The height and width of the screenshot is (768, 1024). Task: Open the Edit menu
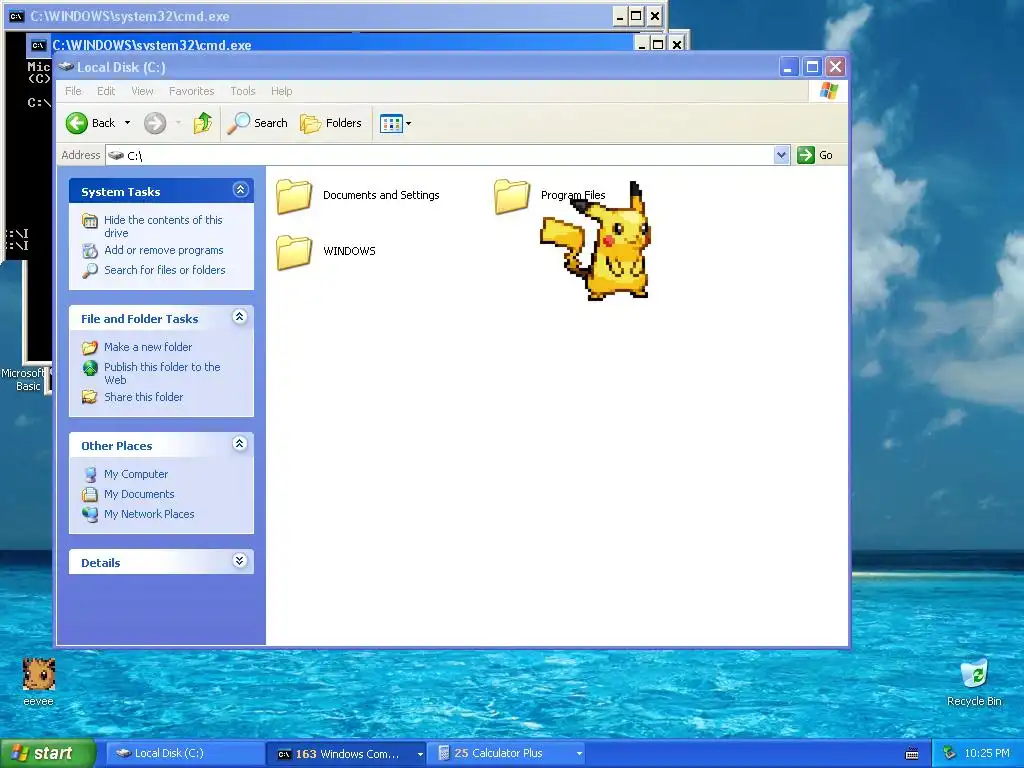point(106,91)
